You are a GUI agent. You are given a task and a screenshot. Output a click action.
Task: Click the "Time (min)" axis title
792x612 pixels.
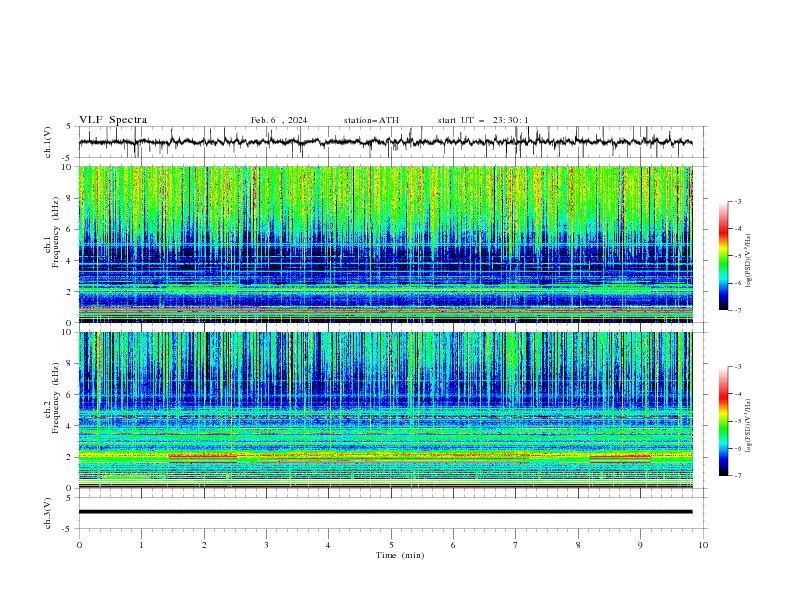pyautogui.click(x=400, y=555)
